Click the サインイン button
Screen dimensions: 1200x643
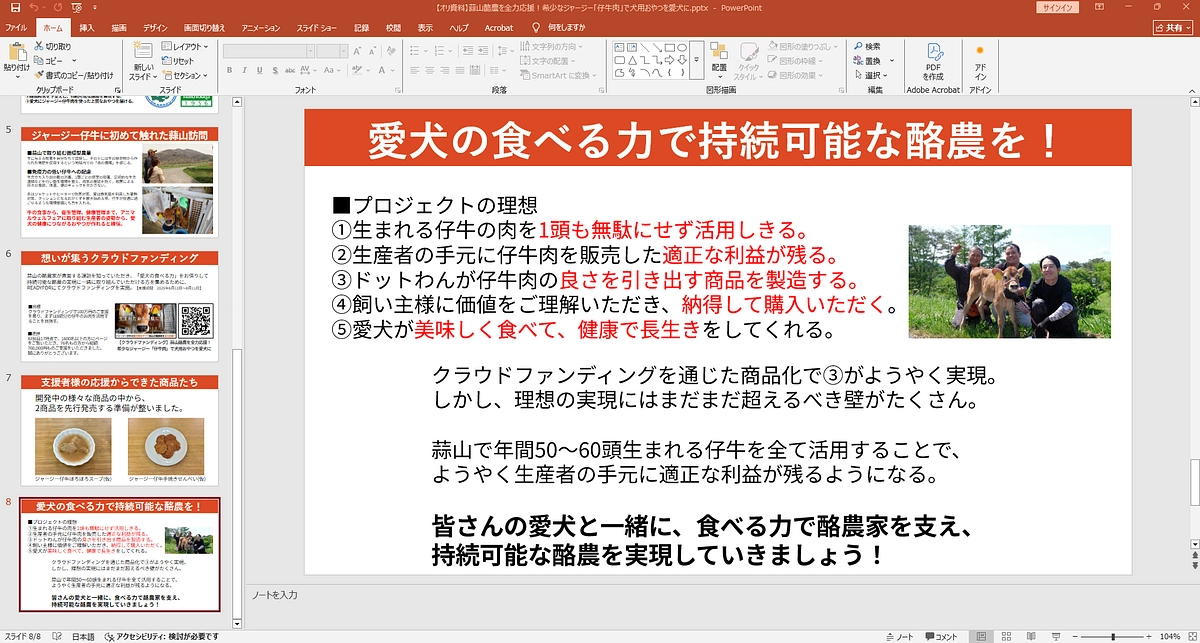[1058, 8]
